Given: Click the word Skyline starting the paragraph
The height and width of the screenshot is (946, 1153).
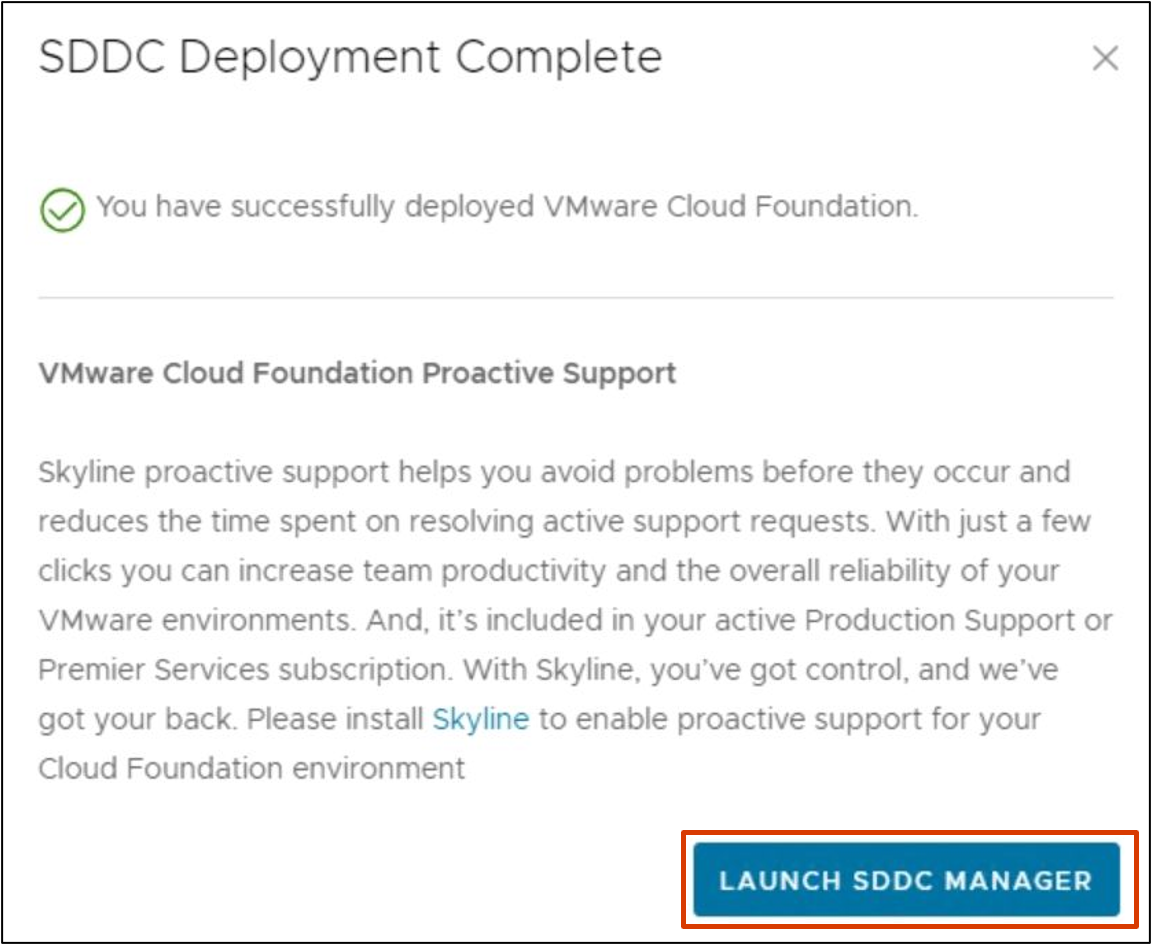Looking at the screenshot, I should tap(88, 472).
